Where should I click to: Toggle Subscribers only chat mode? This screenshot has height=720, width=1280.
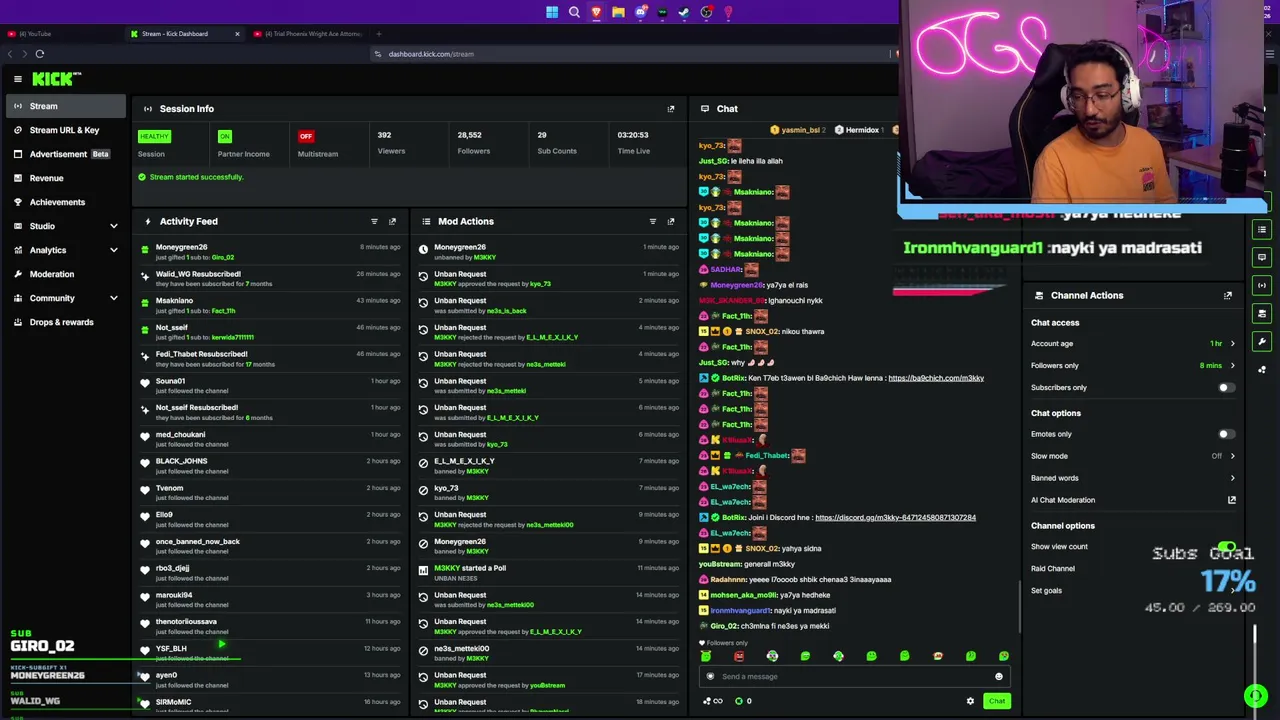pyautogui.click(x=1225, y=388)
